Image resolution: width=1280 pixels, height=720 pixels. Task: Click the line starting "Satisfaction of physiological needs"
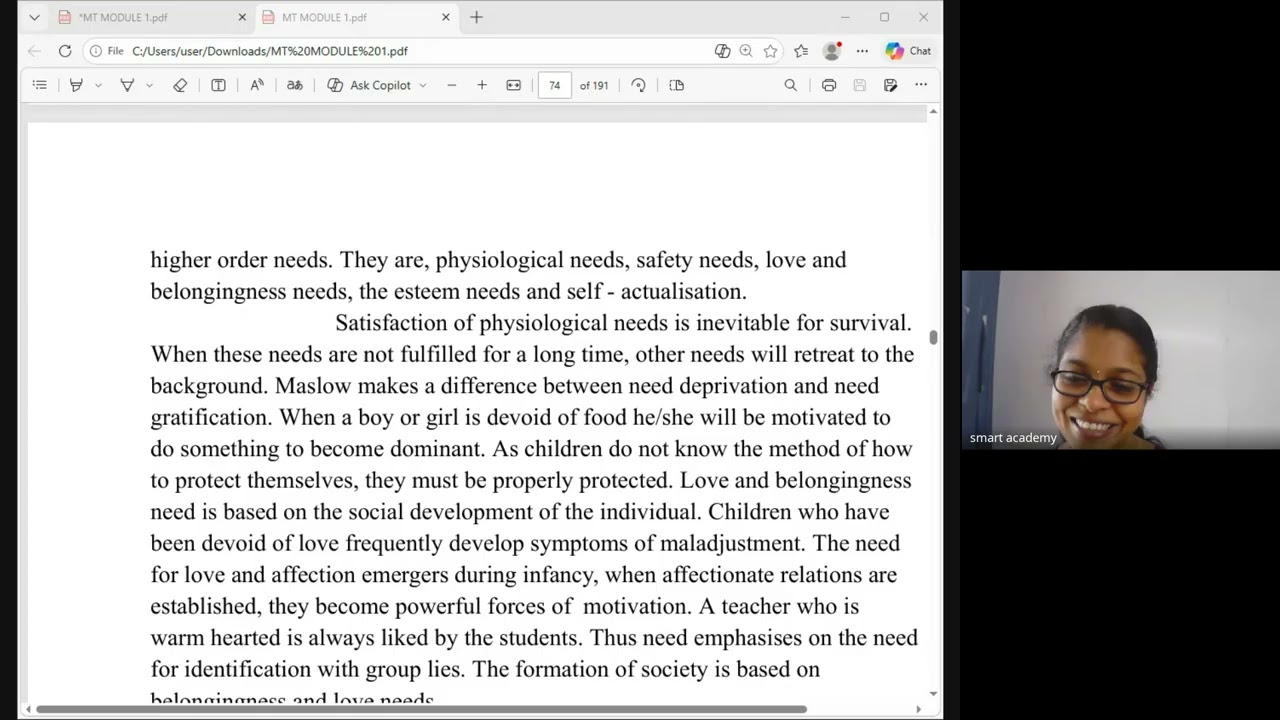click(x=623, y=323)
